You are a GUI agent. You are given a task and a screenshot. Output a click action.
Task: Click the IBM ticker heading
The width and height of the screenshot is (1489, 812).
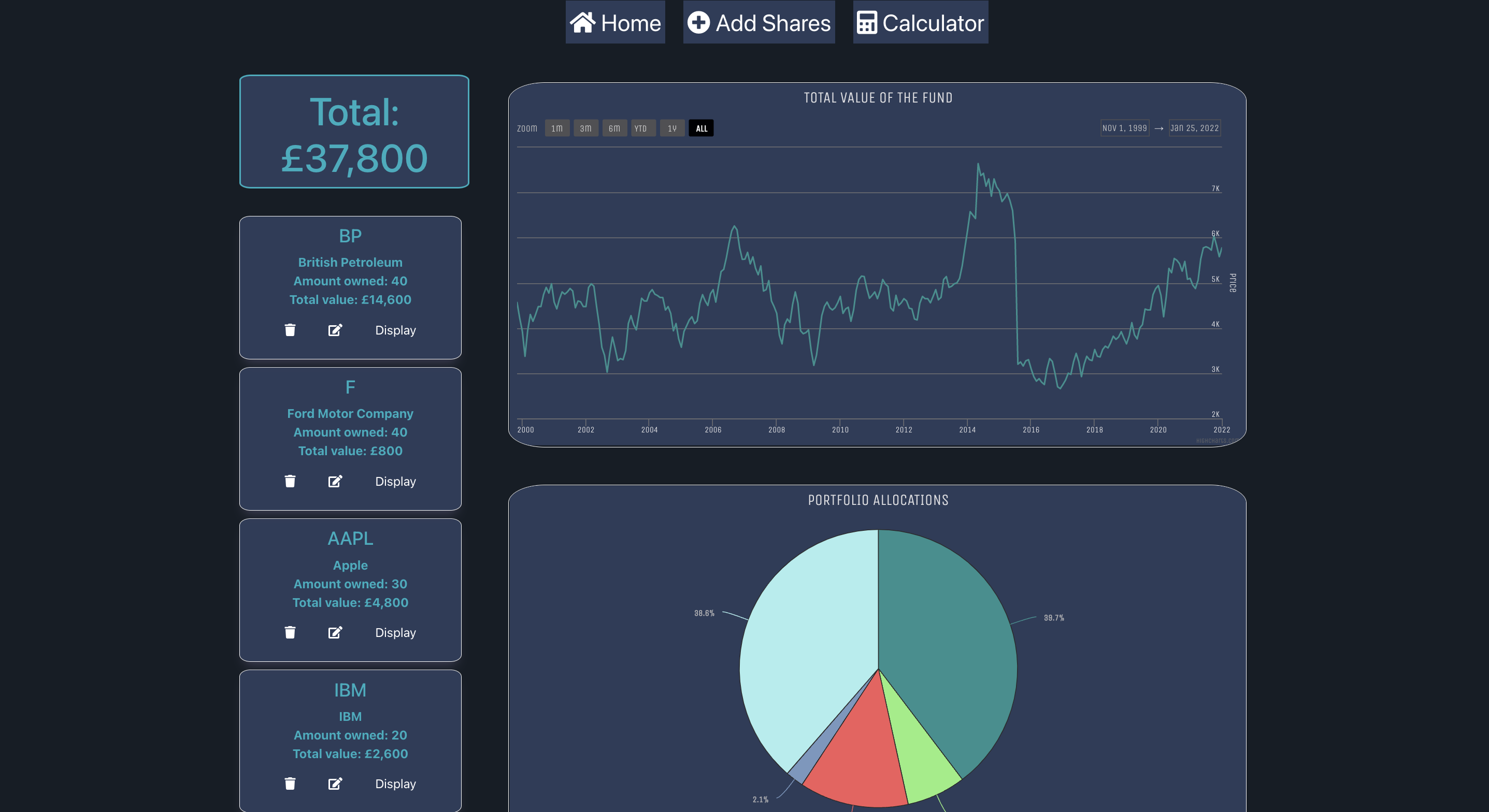click(350, 690)
